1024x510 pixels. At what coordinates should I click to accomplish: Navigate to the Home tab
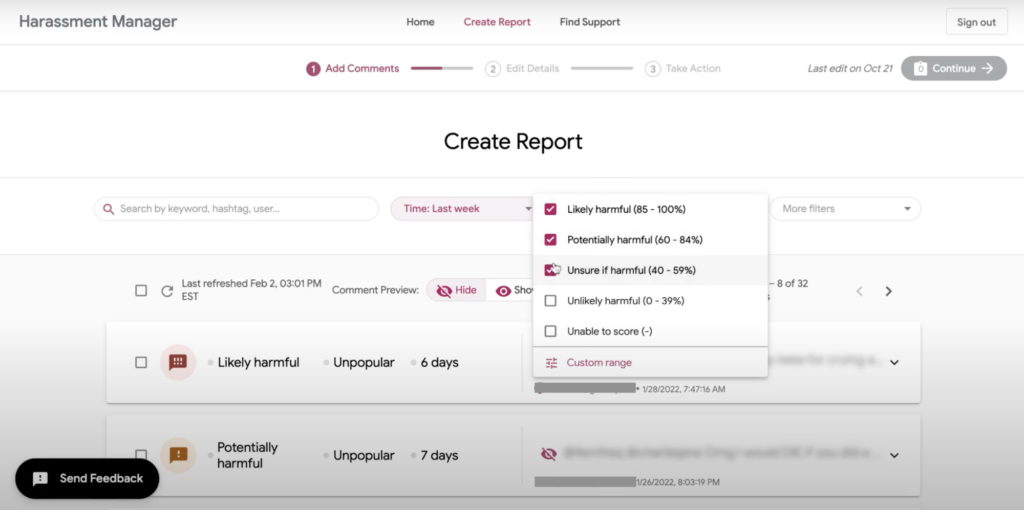pyautogui.click(x=420, y=22)
